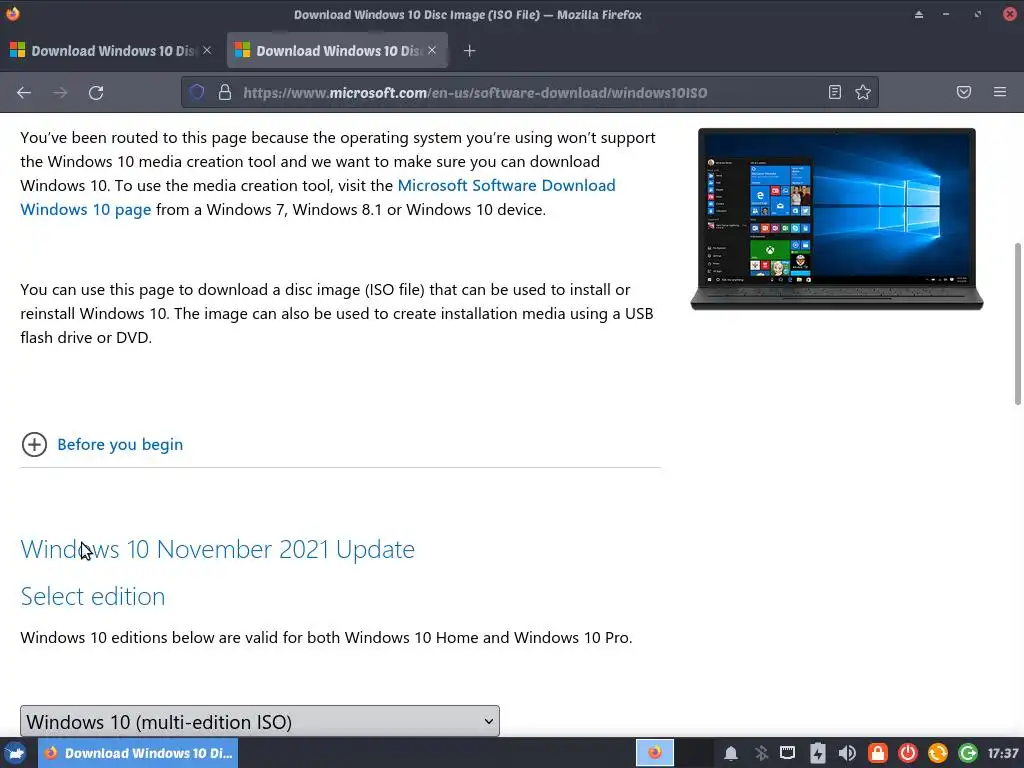Image resolution: width=1024 pixels, height=768 pixels.
Task: Open the Windows 10 multi-edition ISO dropdown
Action: 260,721
